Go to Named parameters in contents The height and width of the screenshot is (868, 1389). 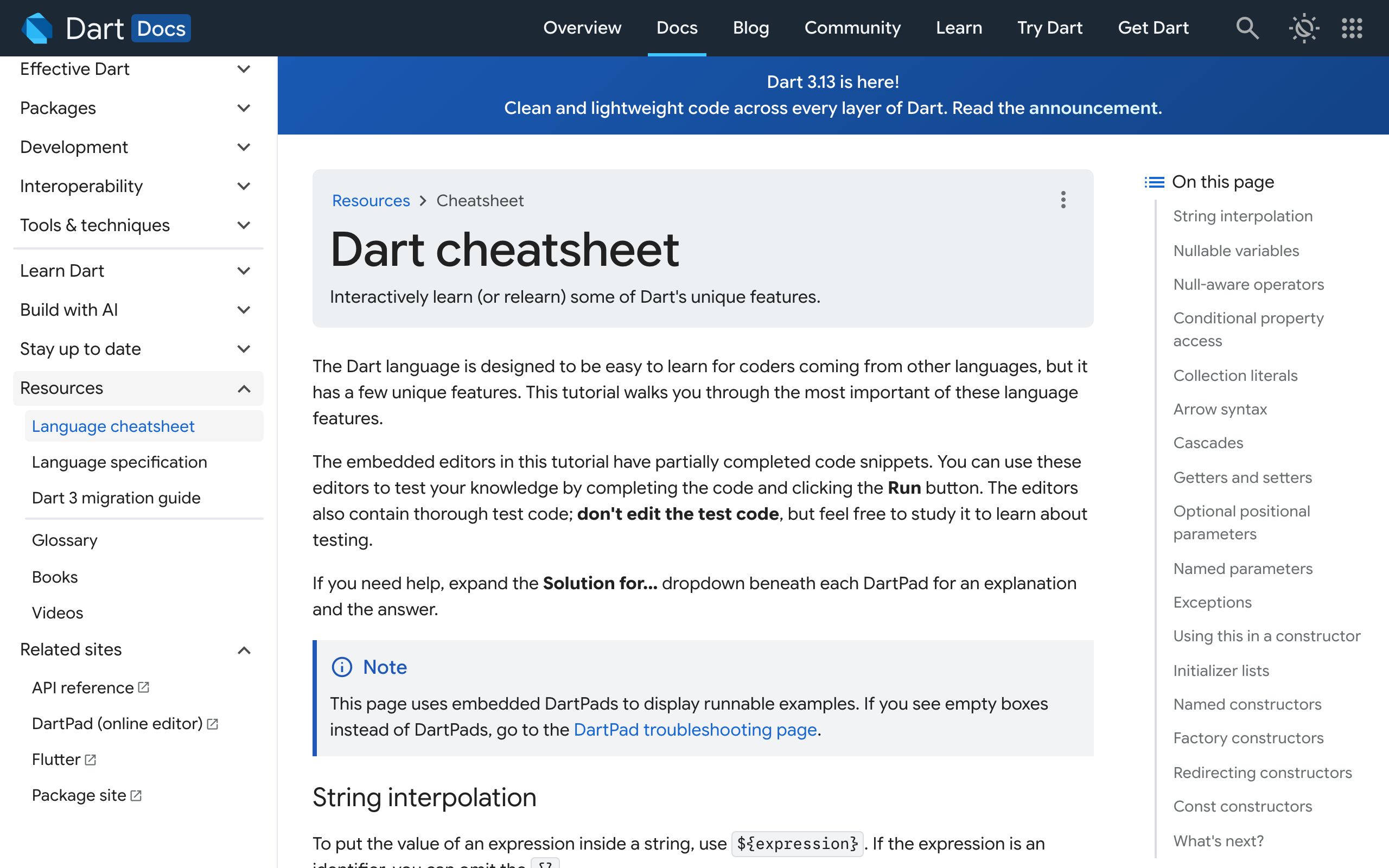click(x=1243, y=569)
